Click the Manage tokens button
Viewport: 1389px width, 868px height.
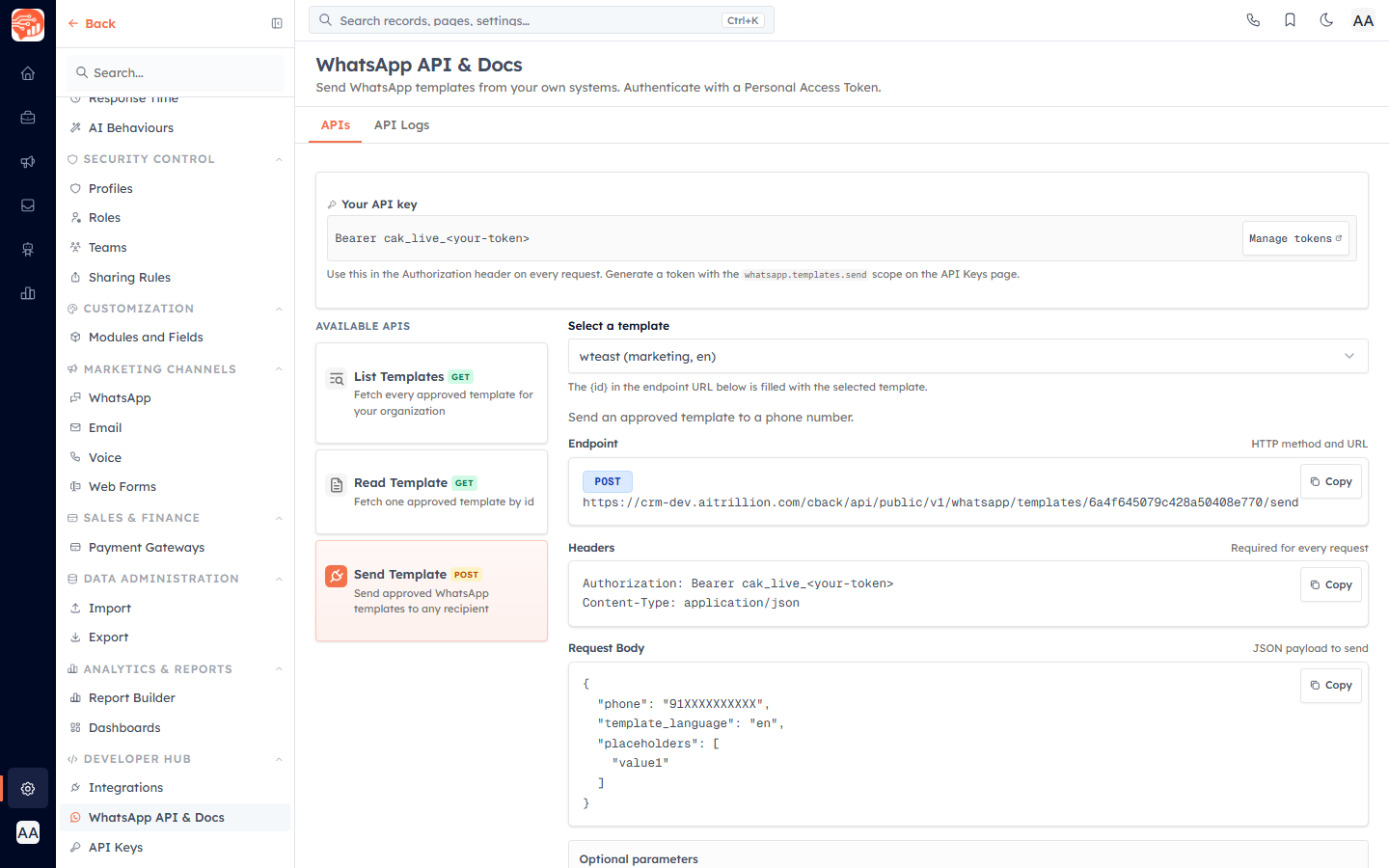[x=1294, y=238]
